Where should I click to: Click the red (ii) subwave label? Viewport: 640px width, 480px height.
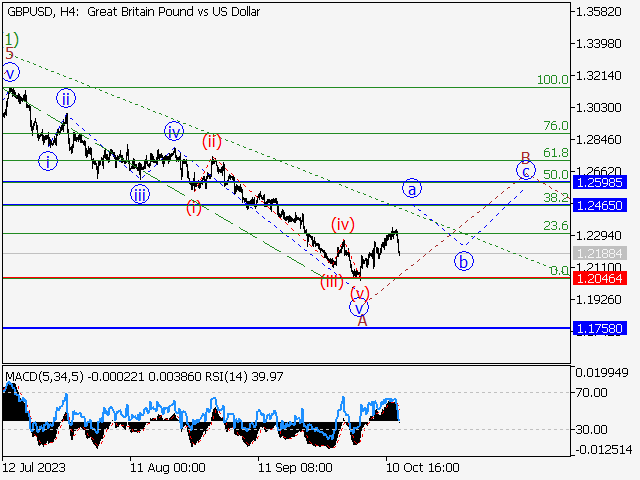click(212, 142)
